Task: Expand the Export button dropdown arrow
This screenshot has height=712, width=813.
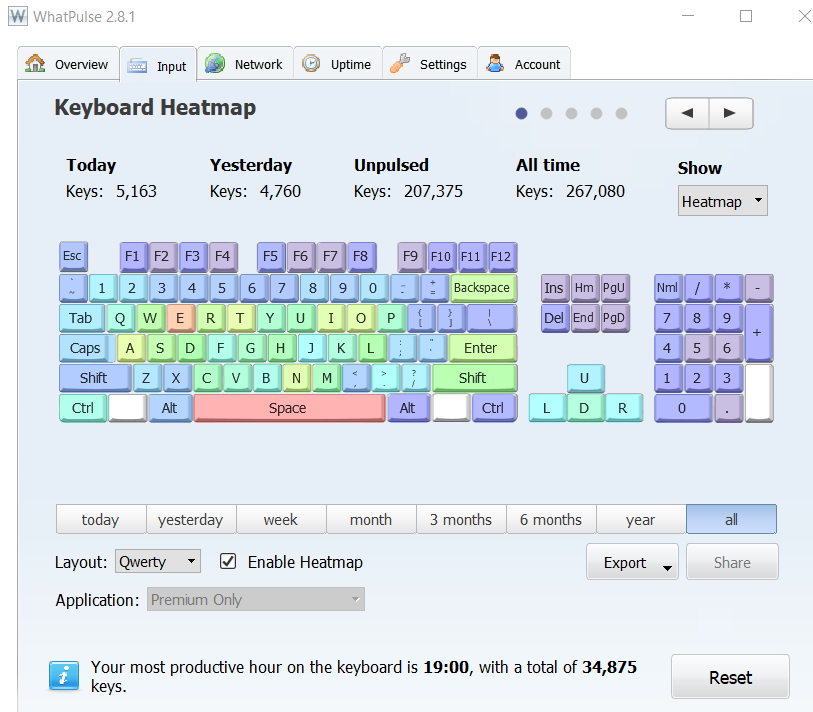Action: point(667,568)
